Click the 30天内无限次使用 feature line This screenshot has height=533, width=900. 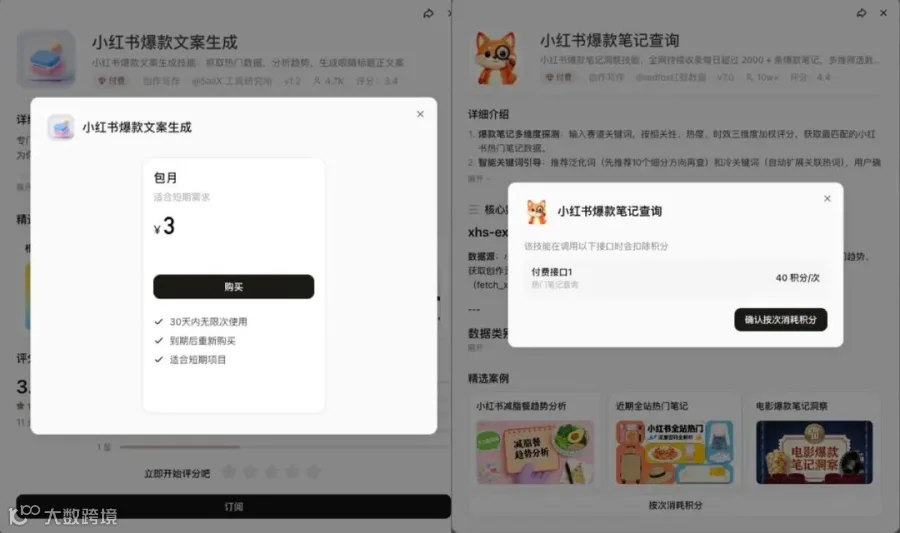click(x=208, y=321)
